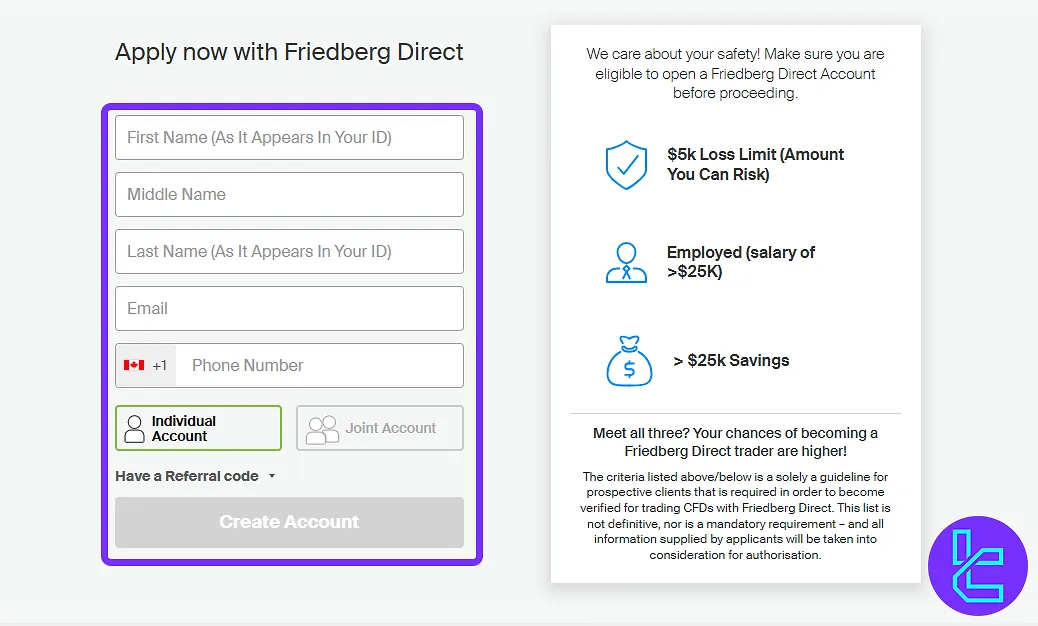
Task: Click the single person Individual Account icon
Action: pyautogui.click(x=134, y=429)
